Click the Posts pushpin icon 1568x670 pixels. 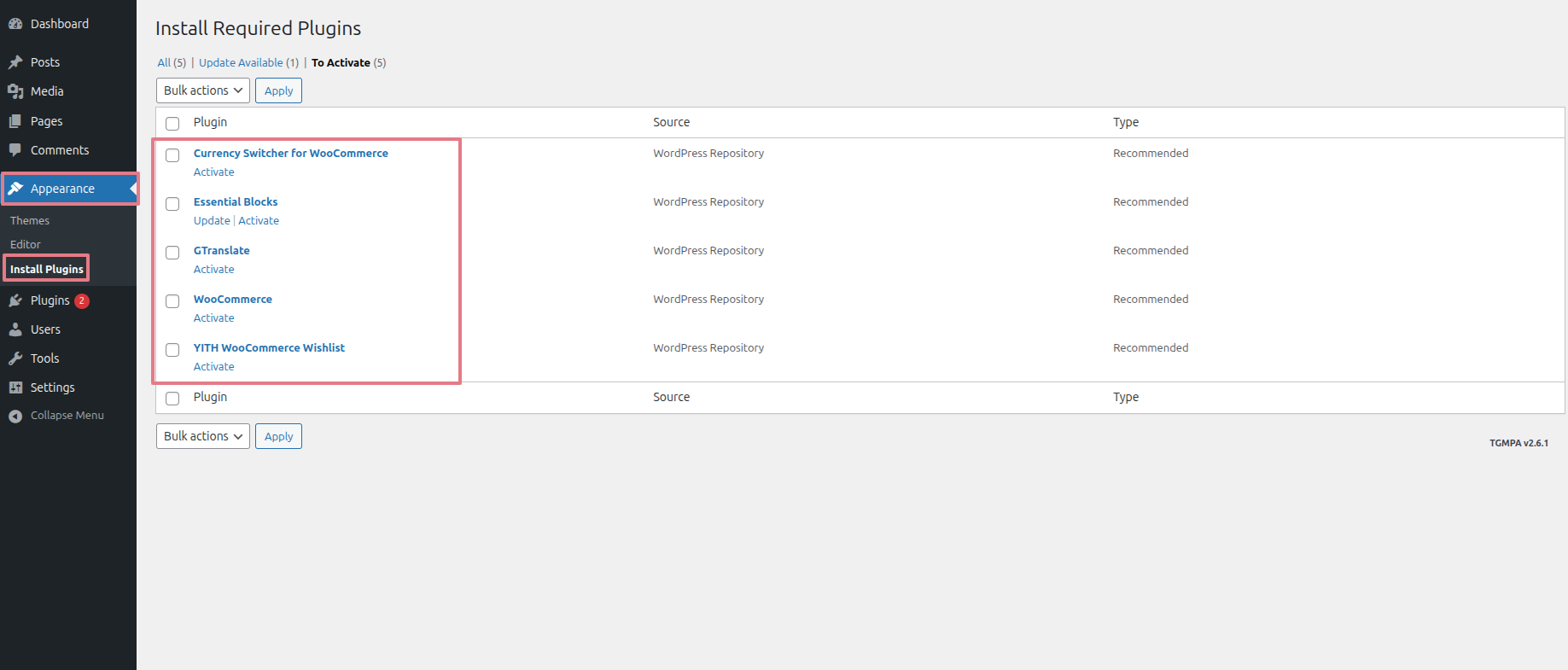point(15,62)
